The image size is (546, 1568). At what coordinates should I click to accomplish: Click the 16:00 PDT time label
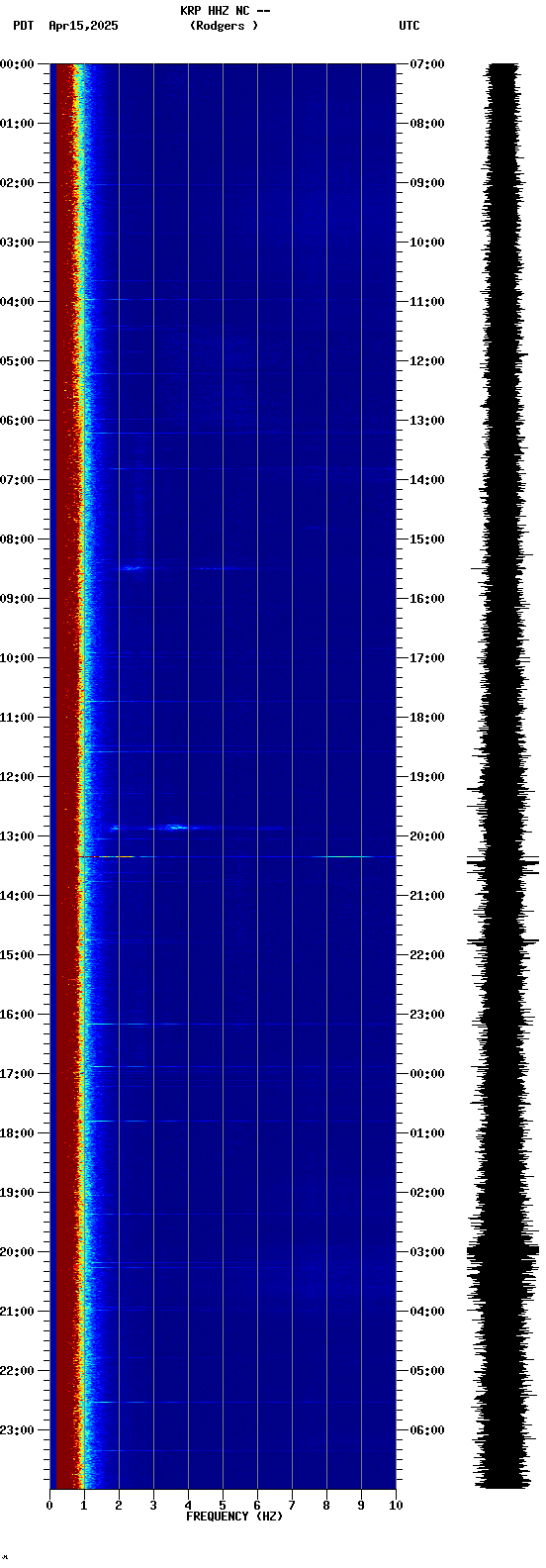[18, 1015]
